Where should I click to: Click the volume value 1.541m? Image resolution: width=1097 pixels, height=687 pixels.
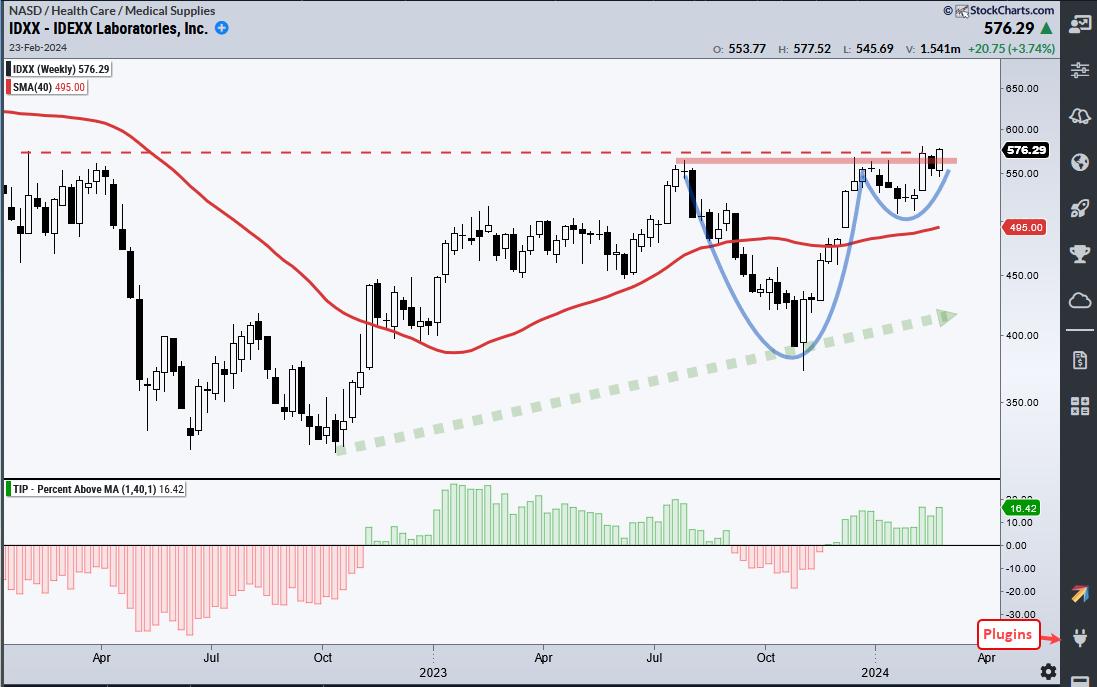pos(940,49)
